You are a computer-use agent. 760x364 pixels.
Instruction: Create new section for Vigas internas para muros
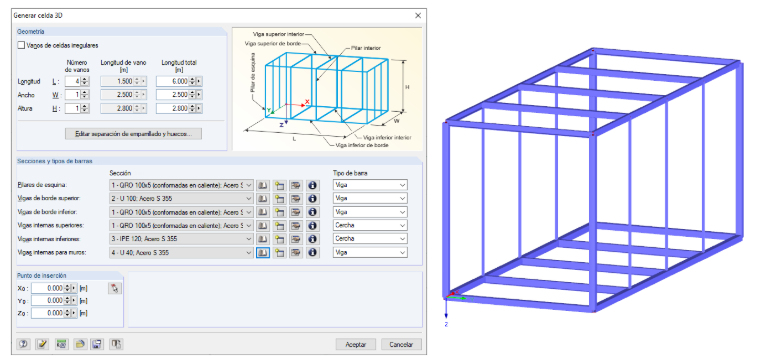pyautogui.click(x=279, y=253)
